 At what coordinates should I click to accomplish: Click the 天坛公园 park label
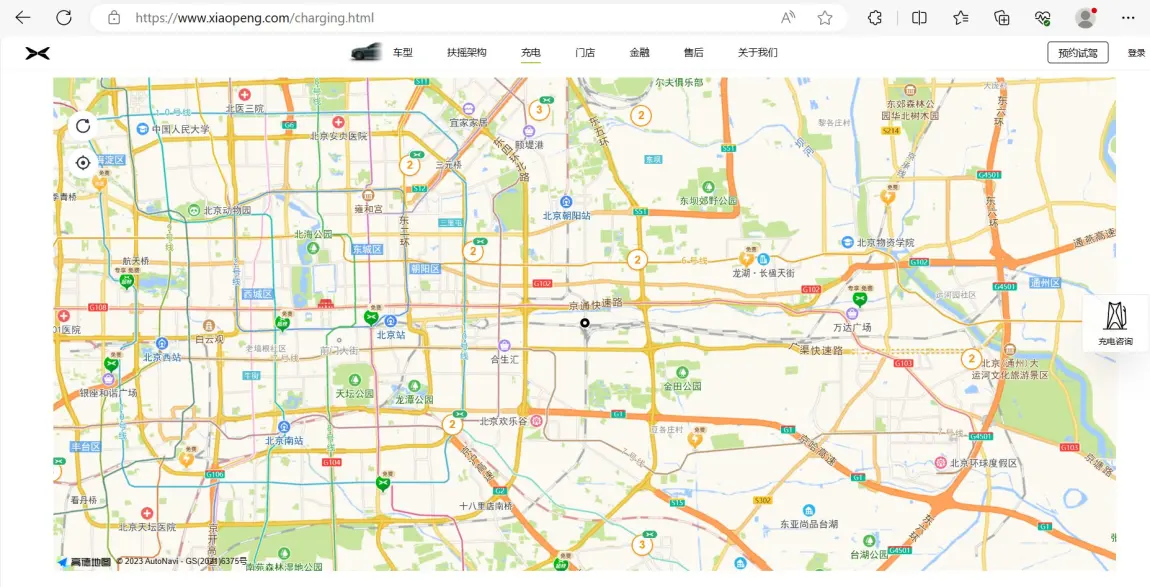[x=355, y=394]
